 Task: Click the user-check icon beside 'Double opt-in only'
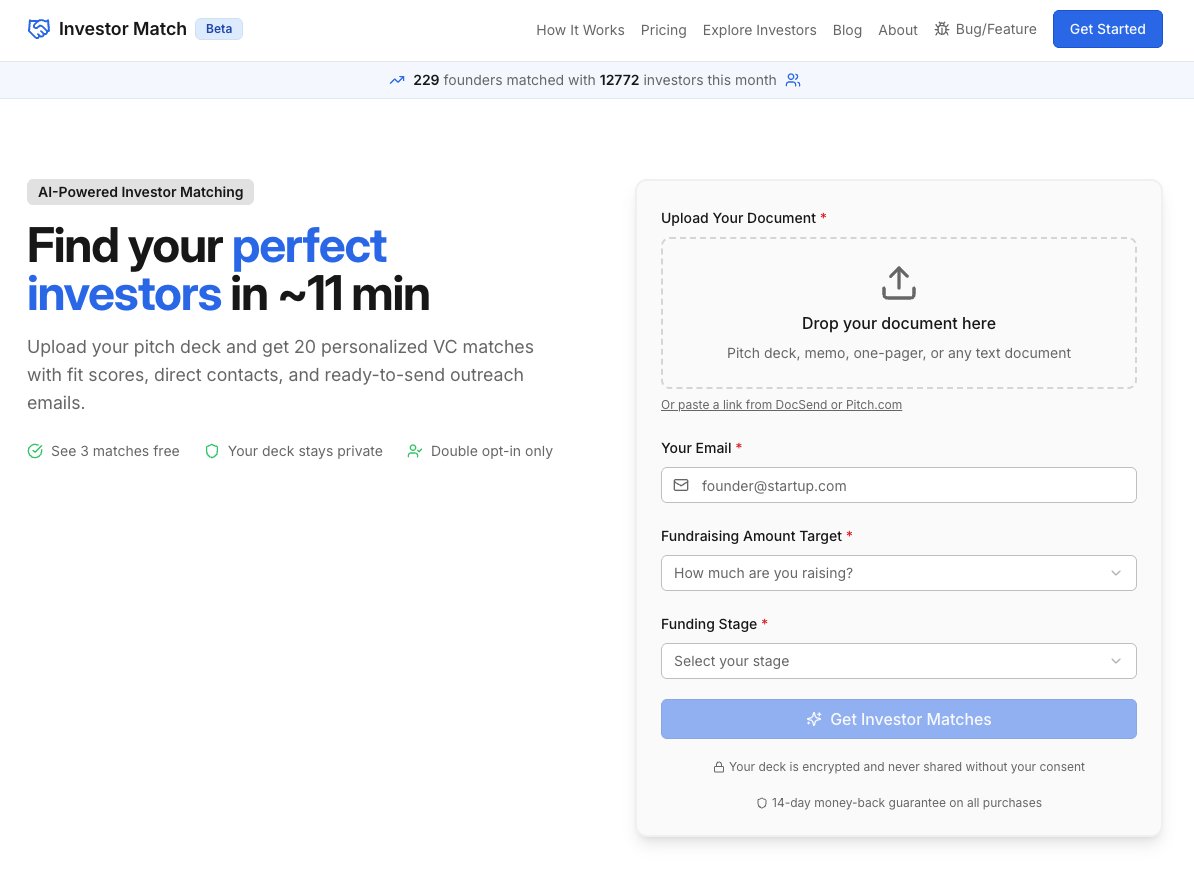point(414,451)
